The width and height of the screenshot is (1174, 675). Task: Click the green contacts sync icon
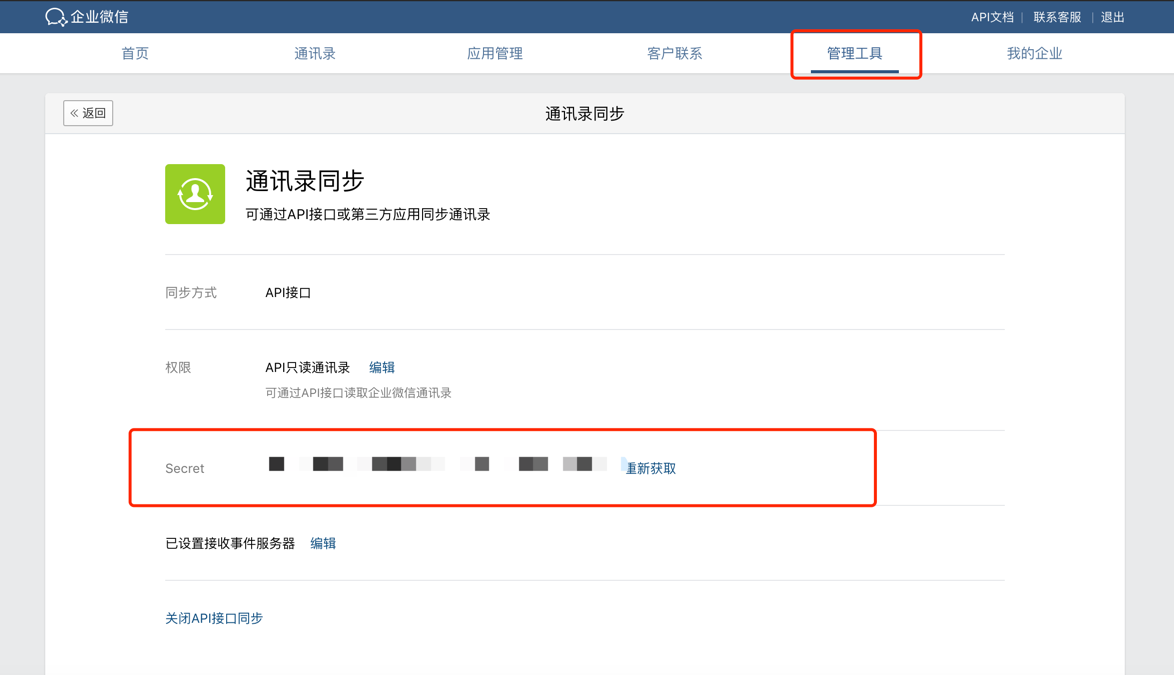[195, 194]
